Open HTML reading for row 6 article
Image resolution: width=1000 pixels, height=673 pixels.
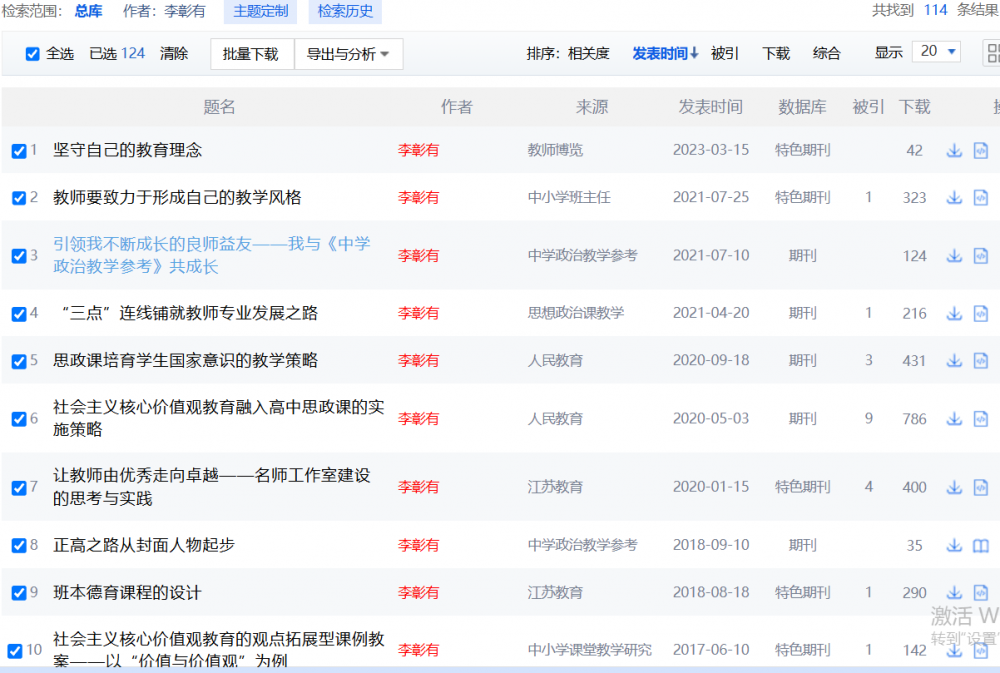[x=981, y=418]
